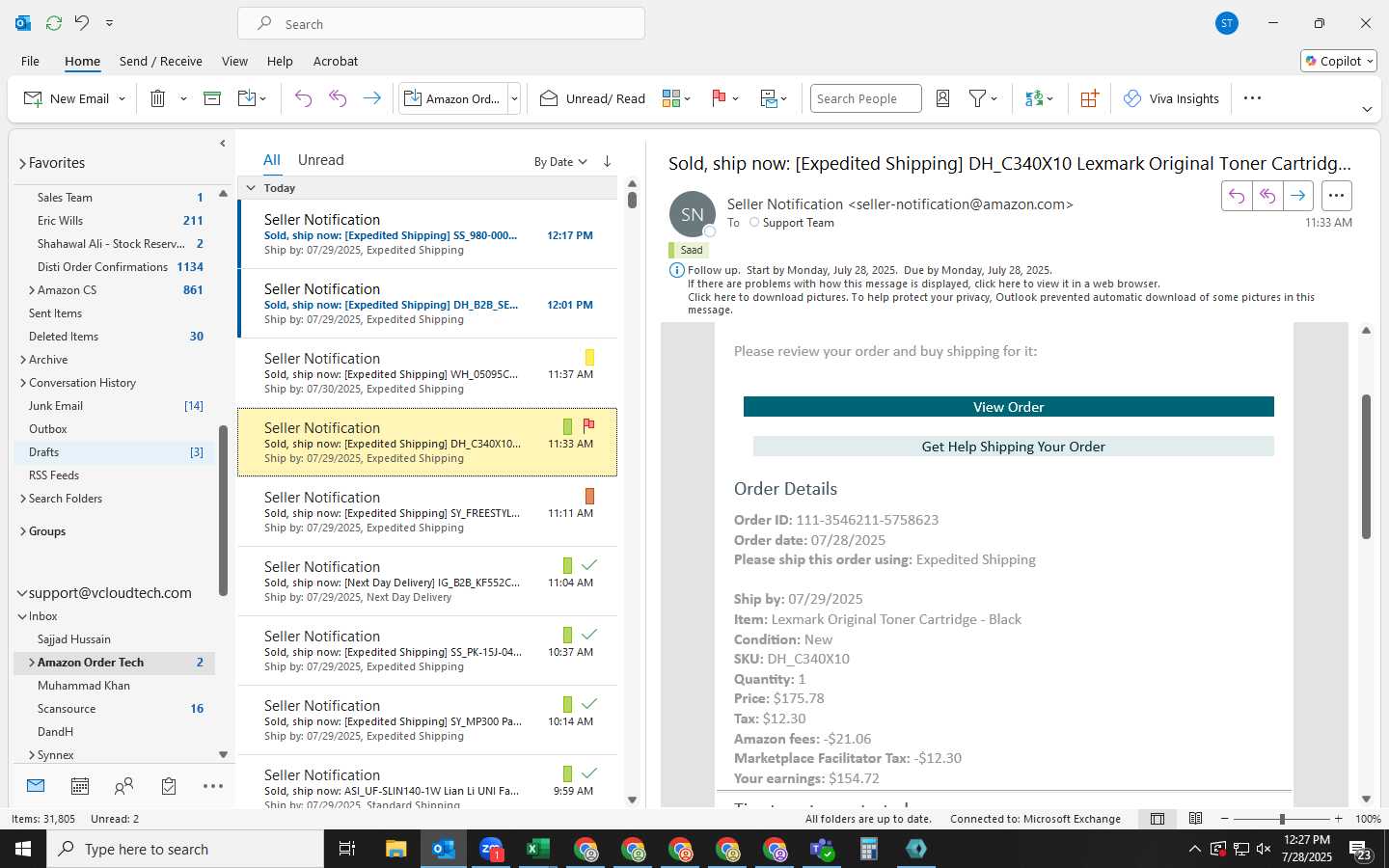The width and height of the screenshot is (1389, 868).
Task: Toggle the complete checkmark on the 11:04 AM message
Action: pyautogui.click(x=589, y=564)
